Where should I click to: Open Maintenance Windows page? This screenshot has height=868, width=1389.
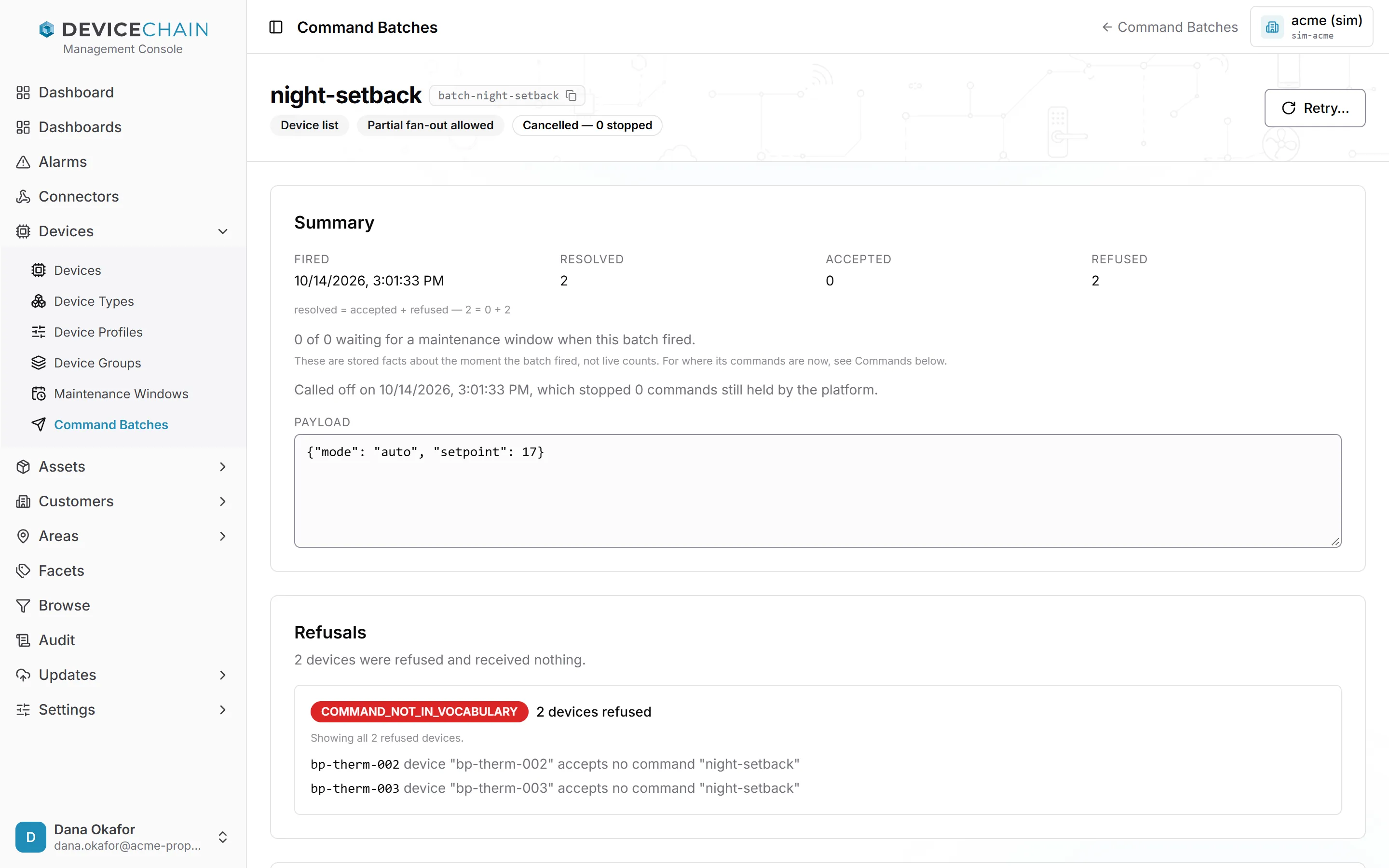(x=130, y=394)
